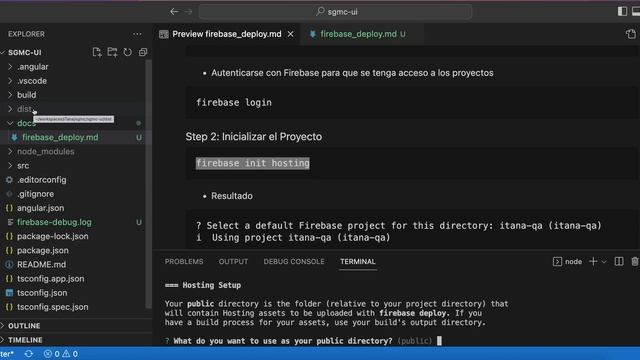Collapse the SGMC-UI root folder
The width and height of the screenshot is (640, 360).
24,52
